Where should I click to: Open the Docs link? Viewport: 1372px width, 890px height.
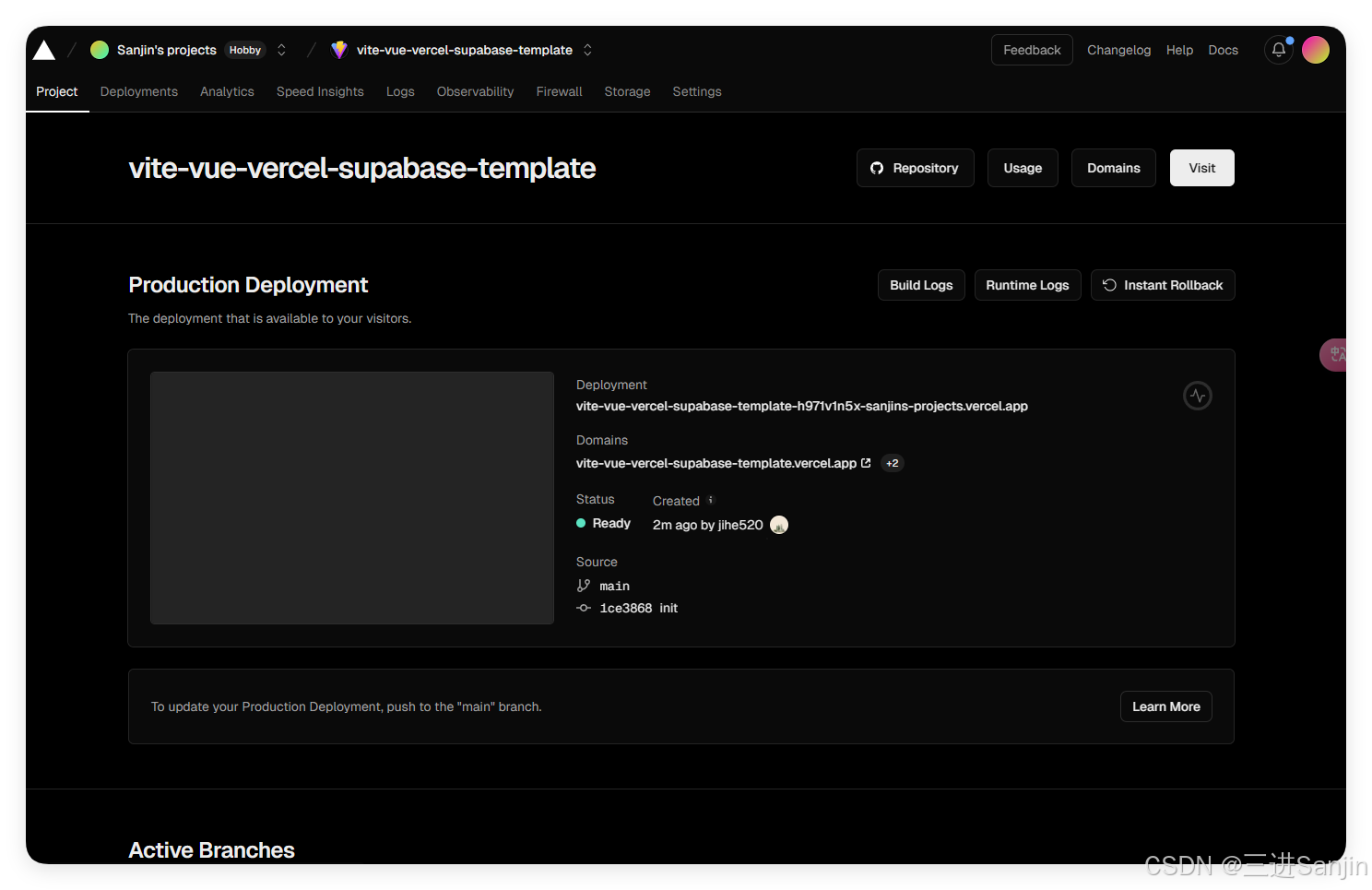[1223, 50]
